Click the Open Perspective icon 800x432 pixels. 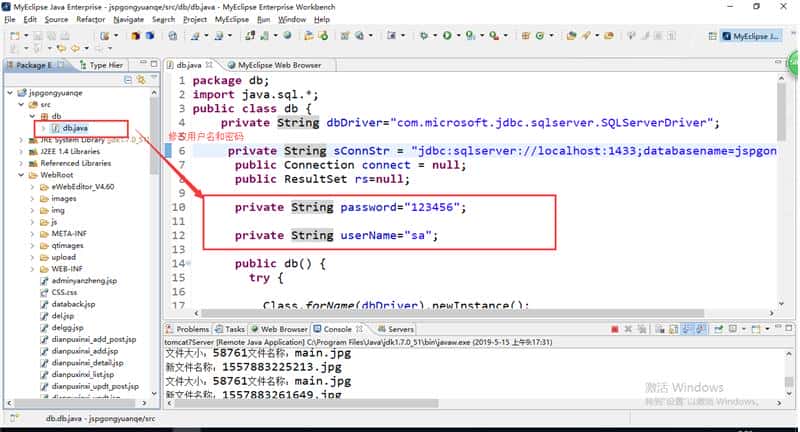[712, 36]
